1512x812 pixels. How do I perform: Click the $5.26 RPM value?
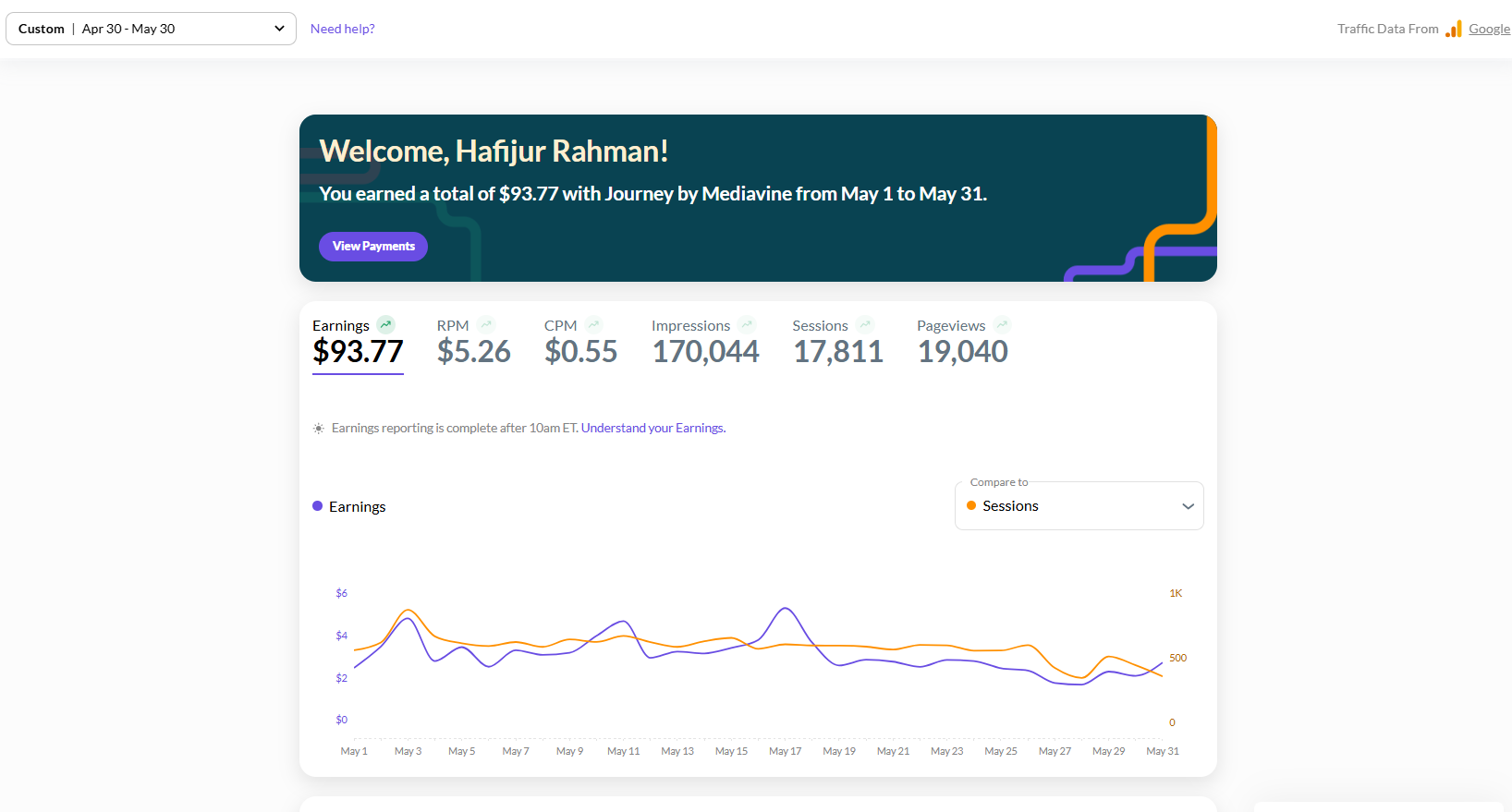[474, 352]
